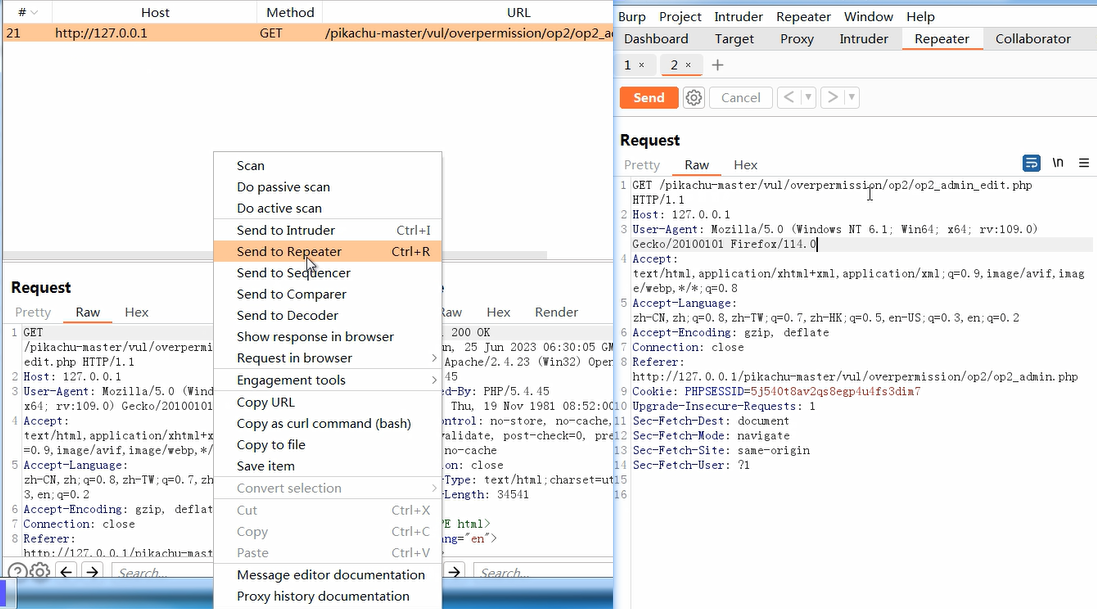Sort history by Host column header
This screenshot has width=1097, height=609.
(155, 12)
